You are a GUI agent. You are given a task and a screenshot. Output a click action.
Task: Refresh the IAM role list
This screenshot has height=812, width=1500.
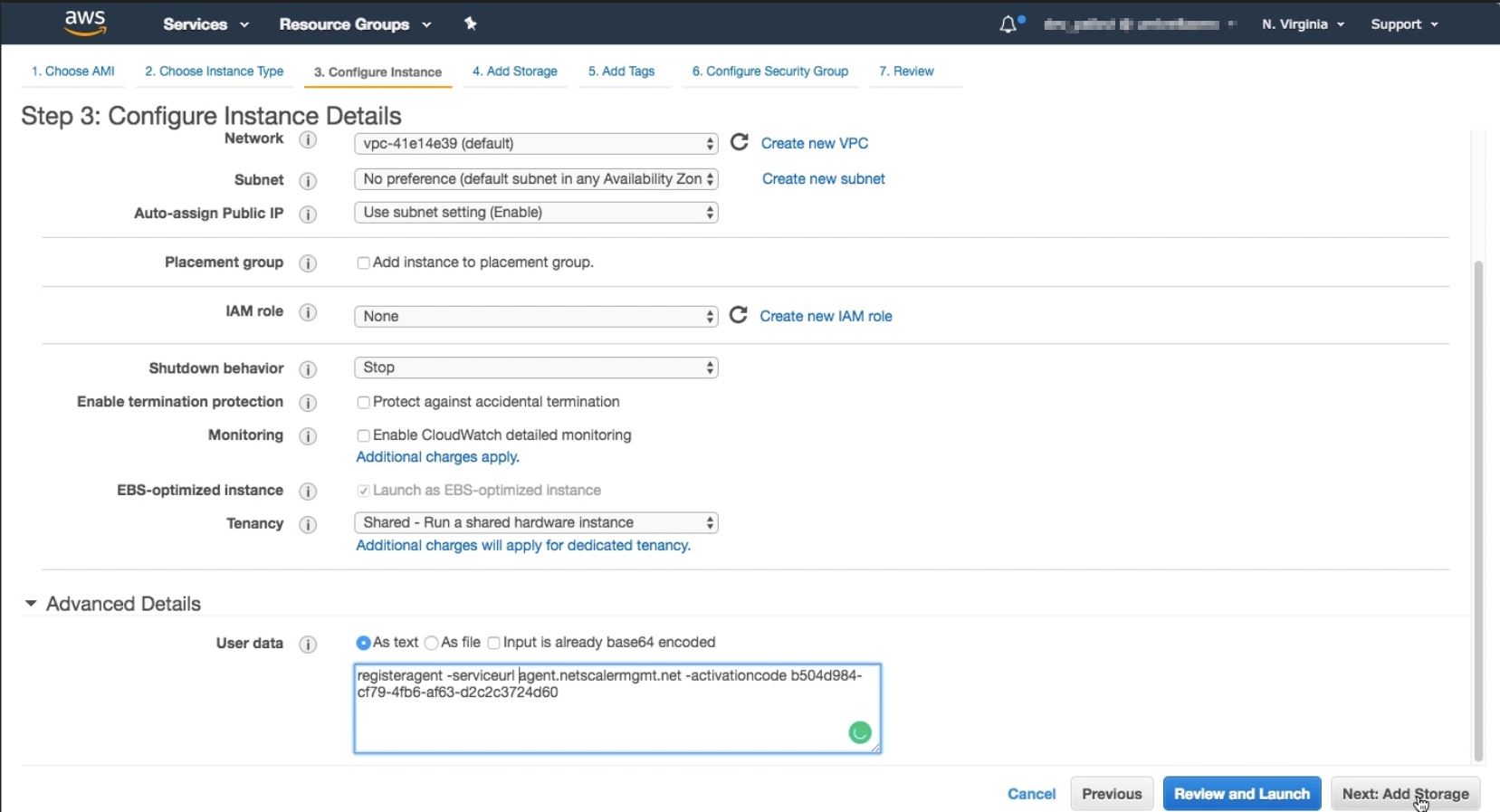tap(739, 315)
